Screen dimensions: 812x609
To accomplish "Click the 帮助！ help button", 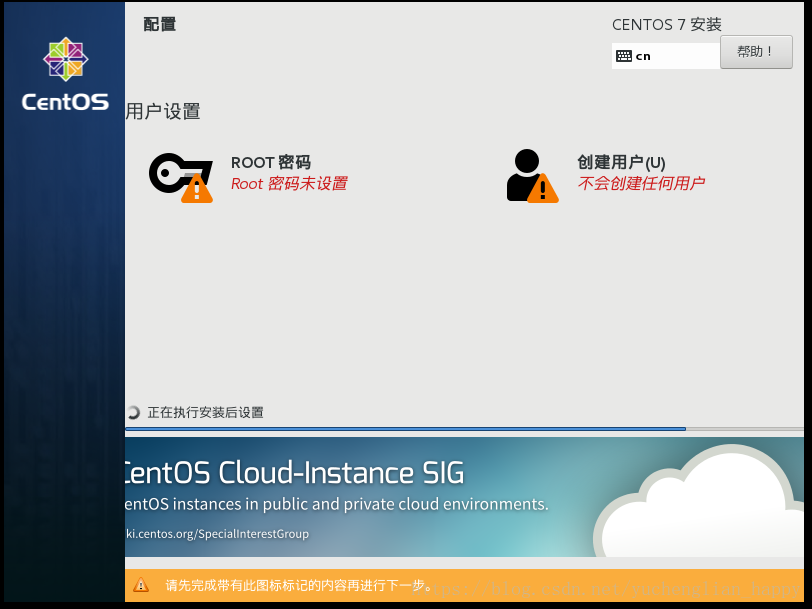I will click(x=756, y=52).
